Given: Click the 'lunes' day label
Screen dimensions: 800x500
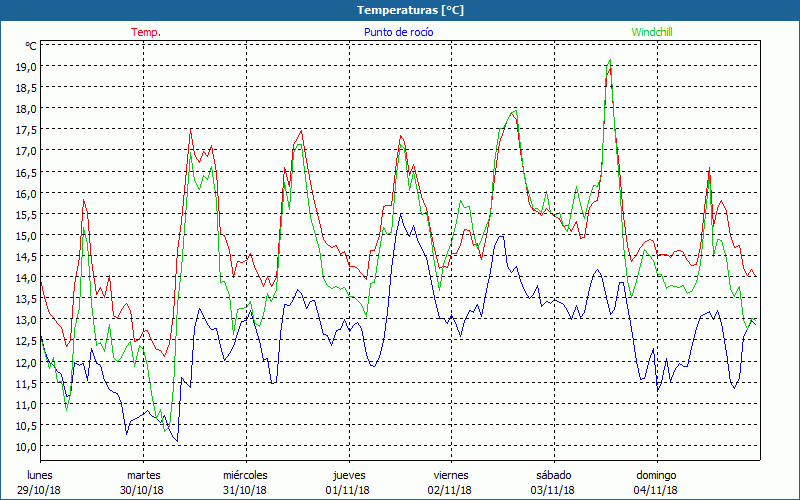Looking at the screenshot, I should 40,475.
